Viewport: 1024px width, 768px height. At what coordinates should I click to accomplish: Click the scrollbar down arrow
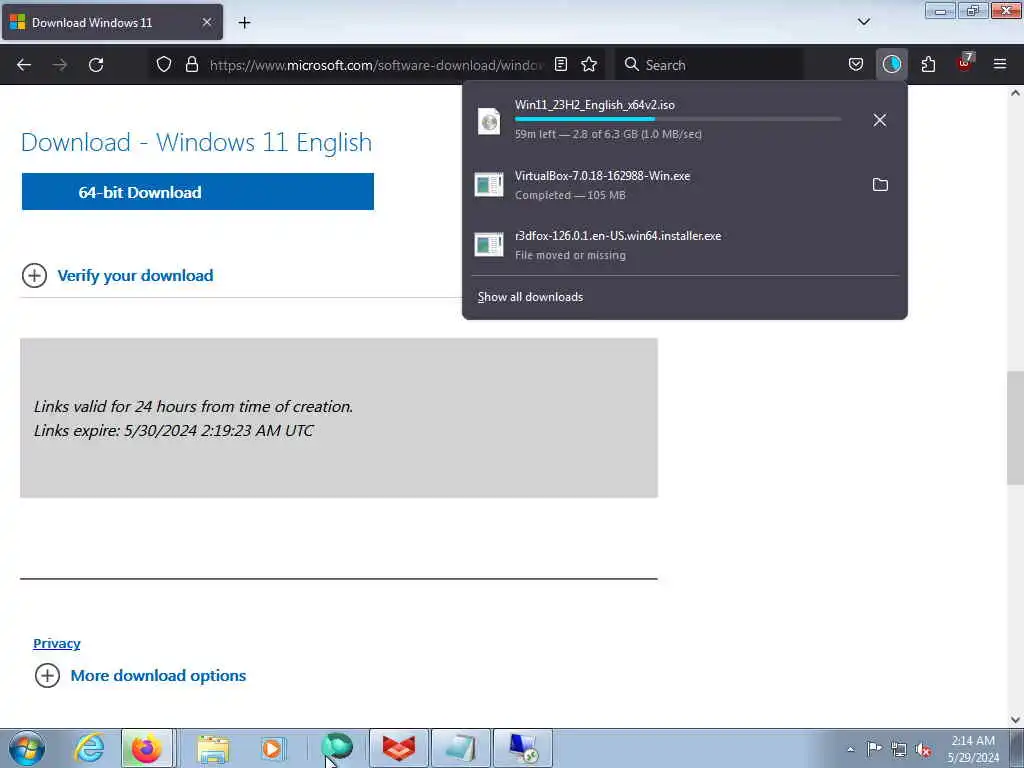click(x=1015, y=720)
